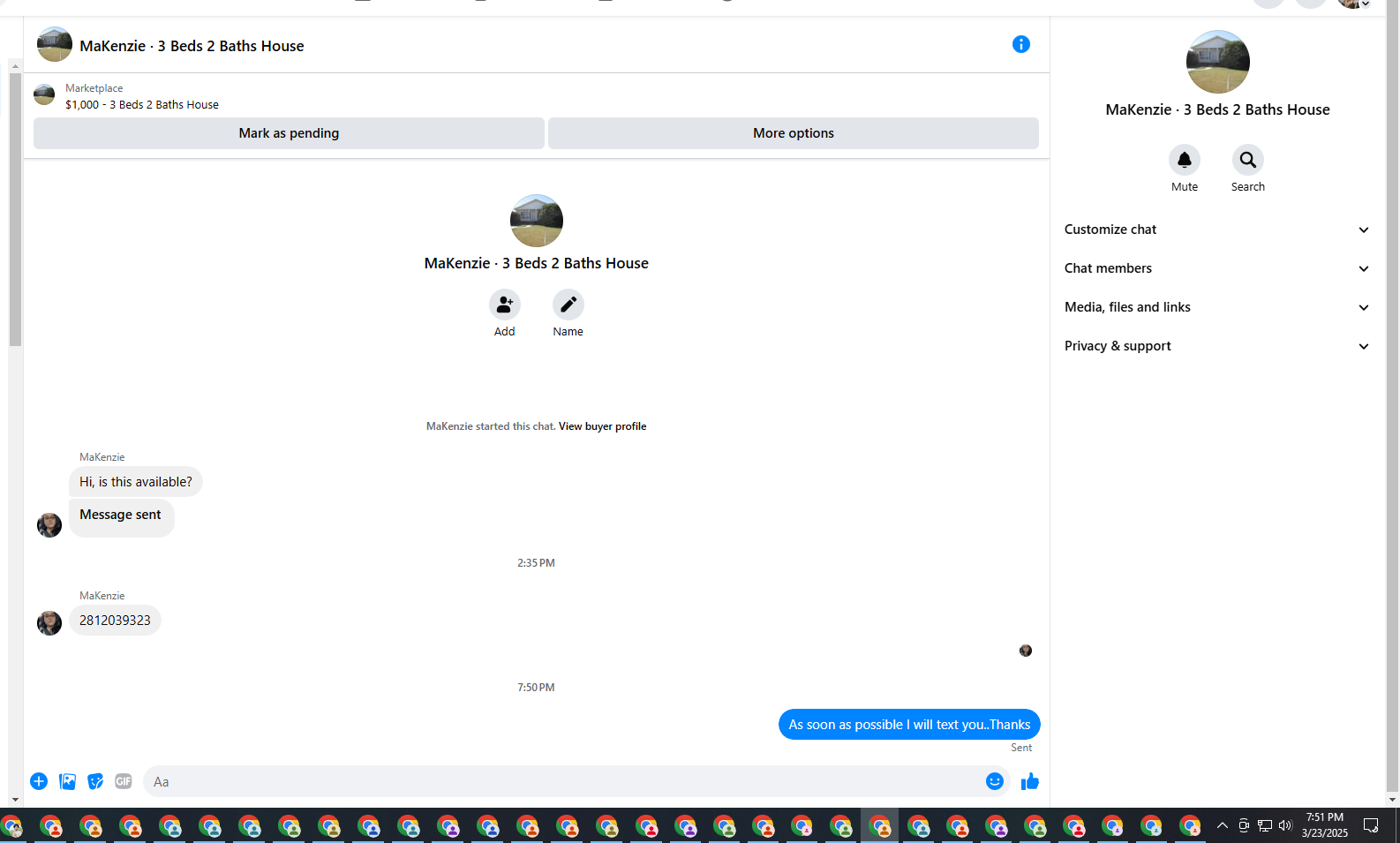
Task: Click the left panel vertical scrollbar
Action: click(15, 210)
